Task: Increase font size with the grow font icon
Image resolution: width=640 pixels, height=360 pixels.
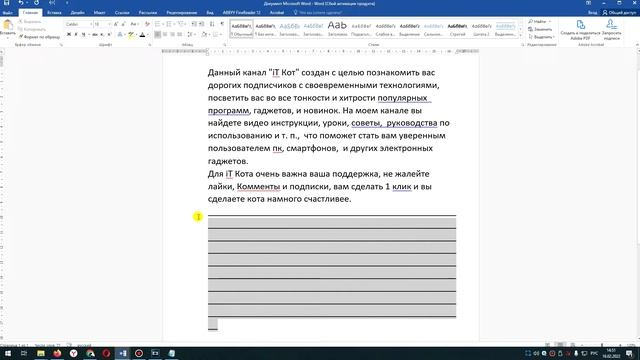Action: (x=116, y=24)
